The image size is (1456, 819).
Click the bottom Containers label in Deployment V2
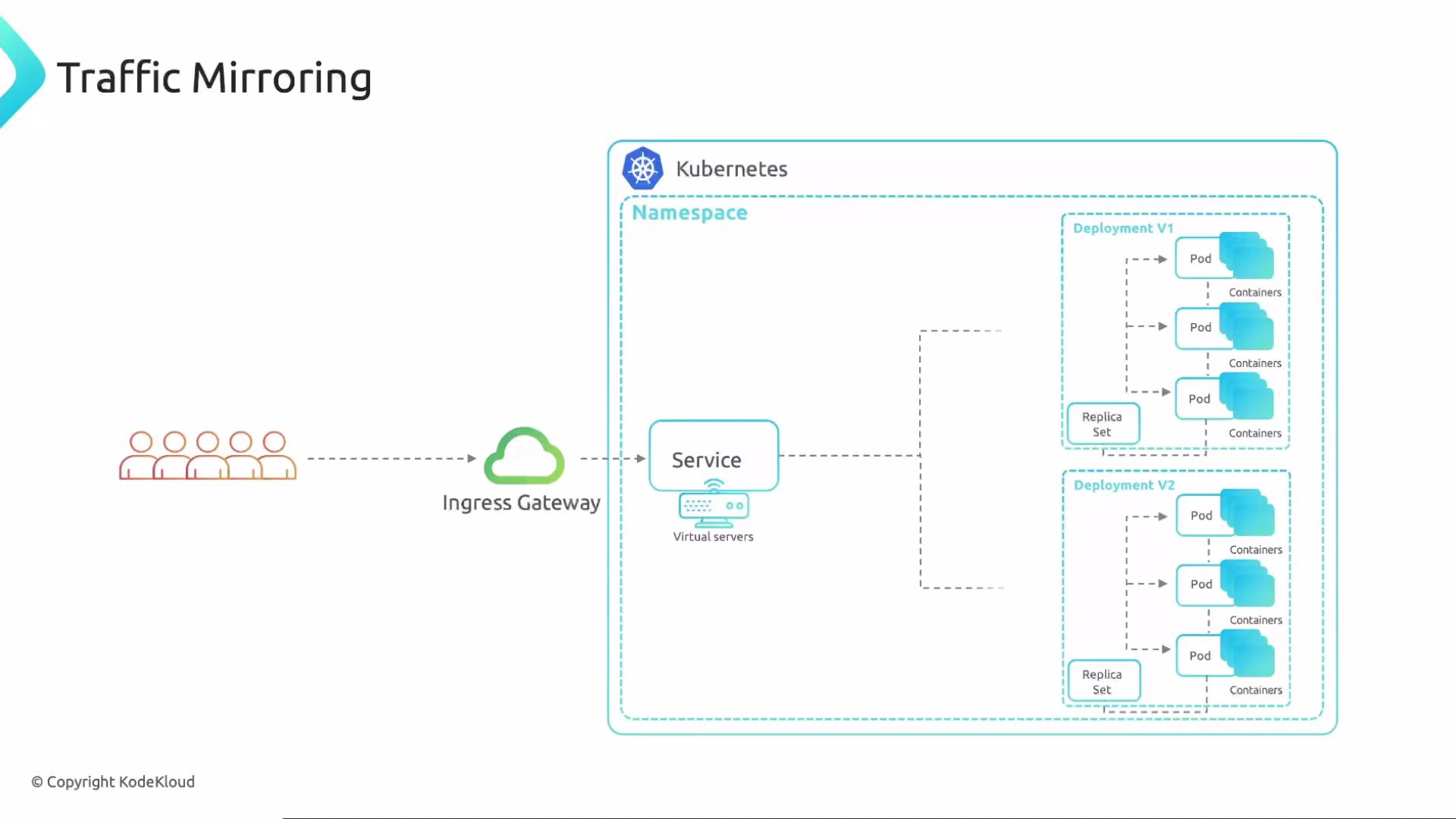click(x=1256, y=690)
